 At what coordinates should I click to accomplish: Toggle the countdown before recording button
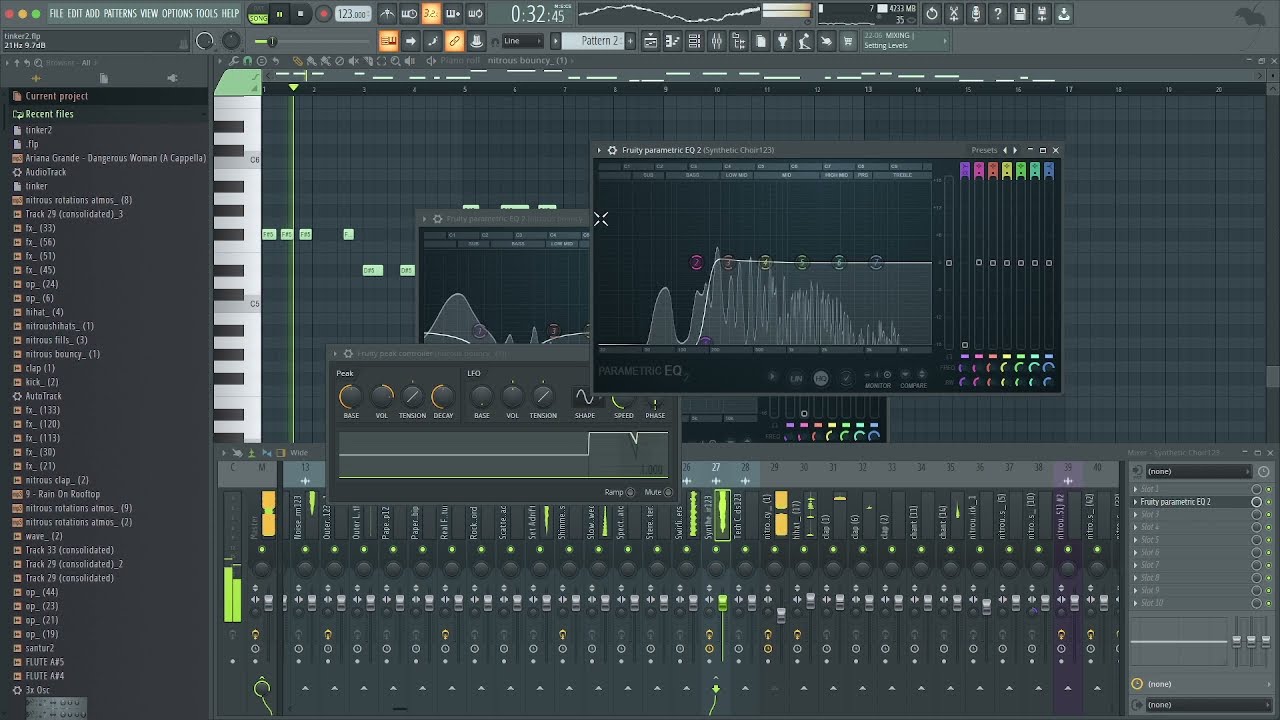[x=431, y=14]
